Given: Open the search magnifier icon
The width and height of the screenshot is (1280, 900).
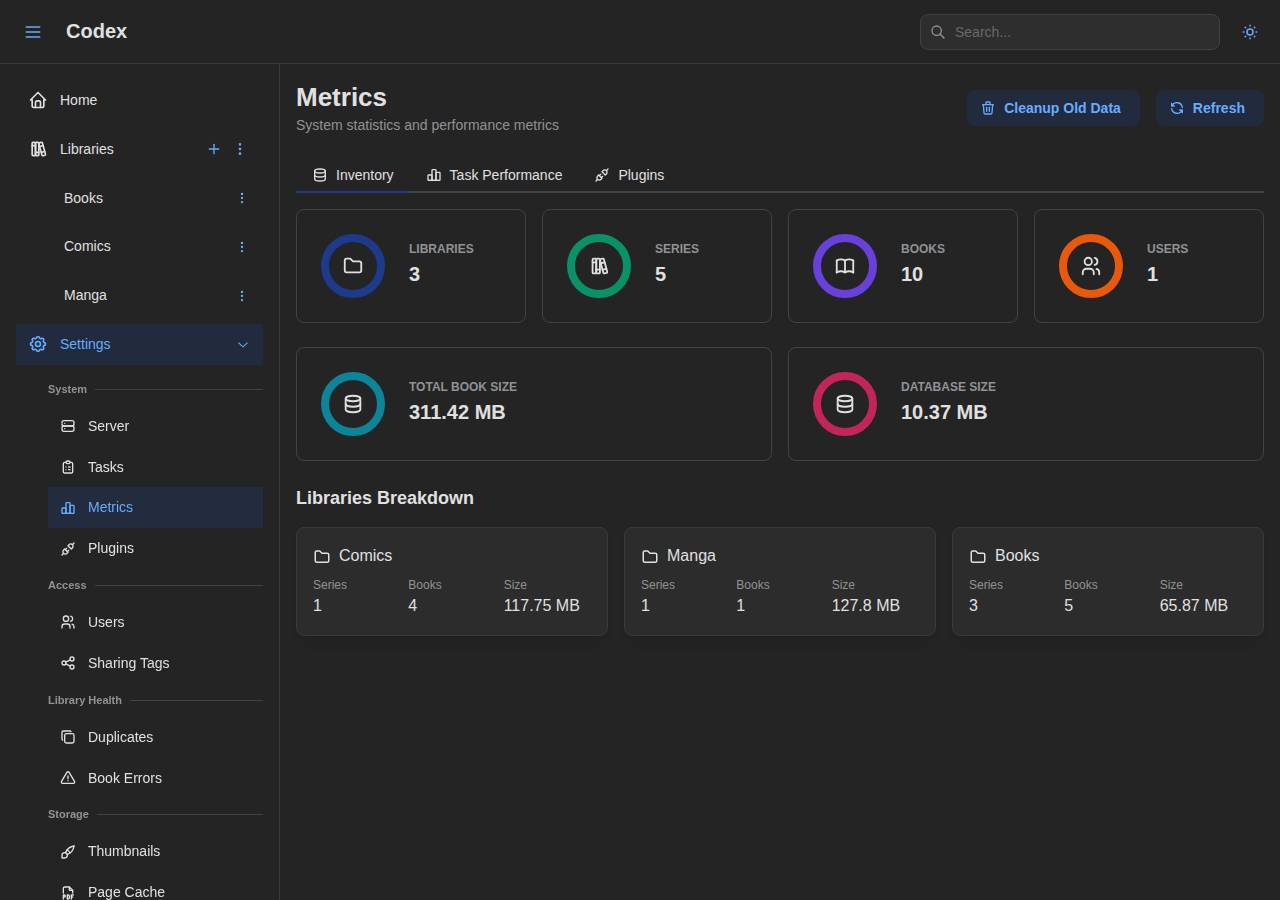Looking at the screenshot, I should coord(937,31).
